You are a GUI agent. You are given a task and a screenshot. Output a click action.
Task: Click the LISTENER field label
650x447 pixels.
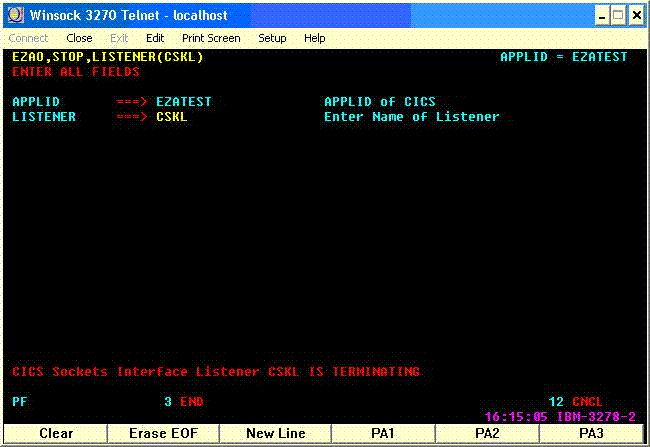tap(44, 117)
